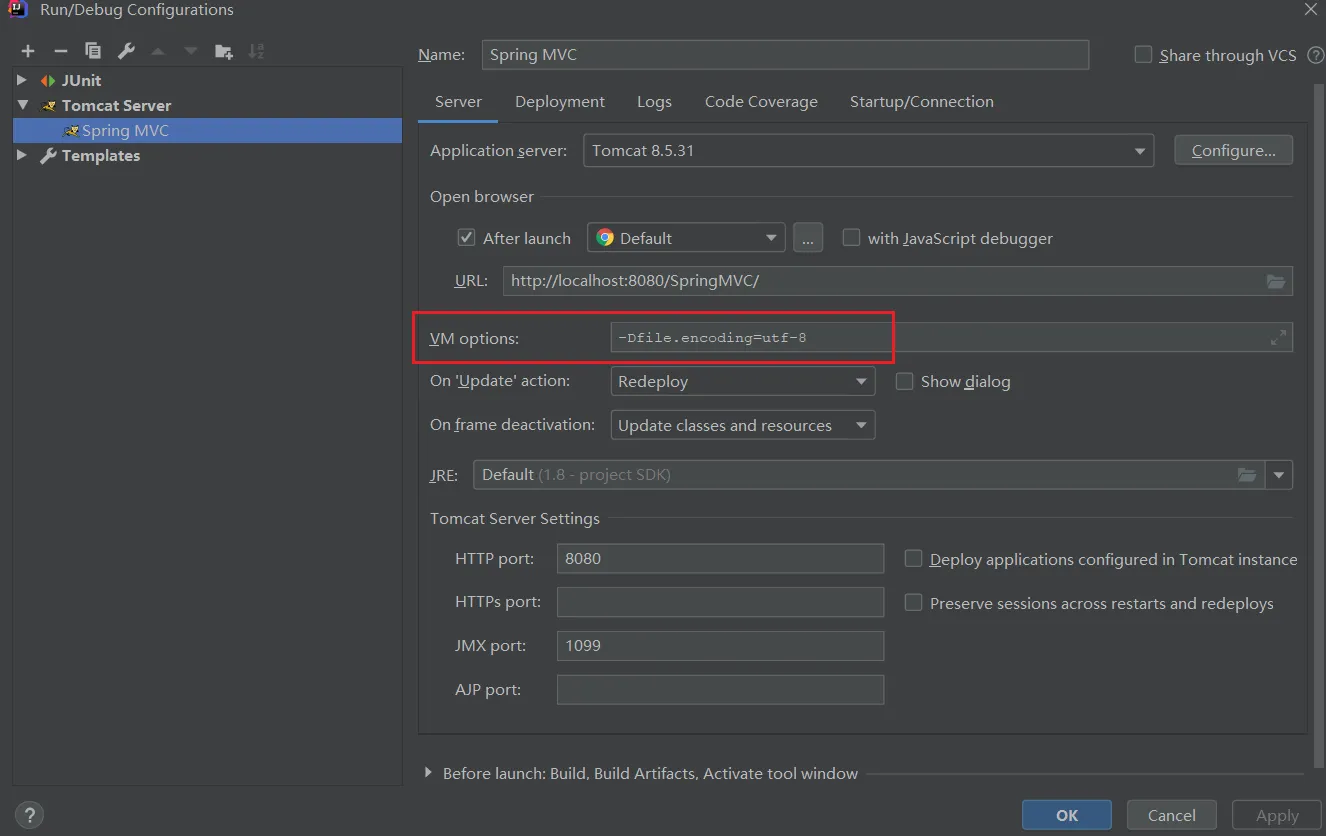Check the Share through VCS option
Viewport: 1326px width, 836px height.
(x=1143, y=55)
